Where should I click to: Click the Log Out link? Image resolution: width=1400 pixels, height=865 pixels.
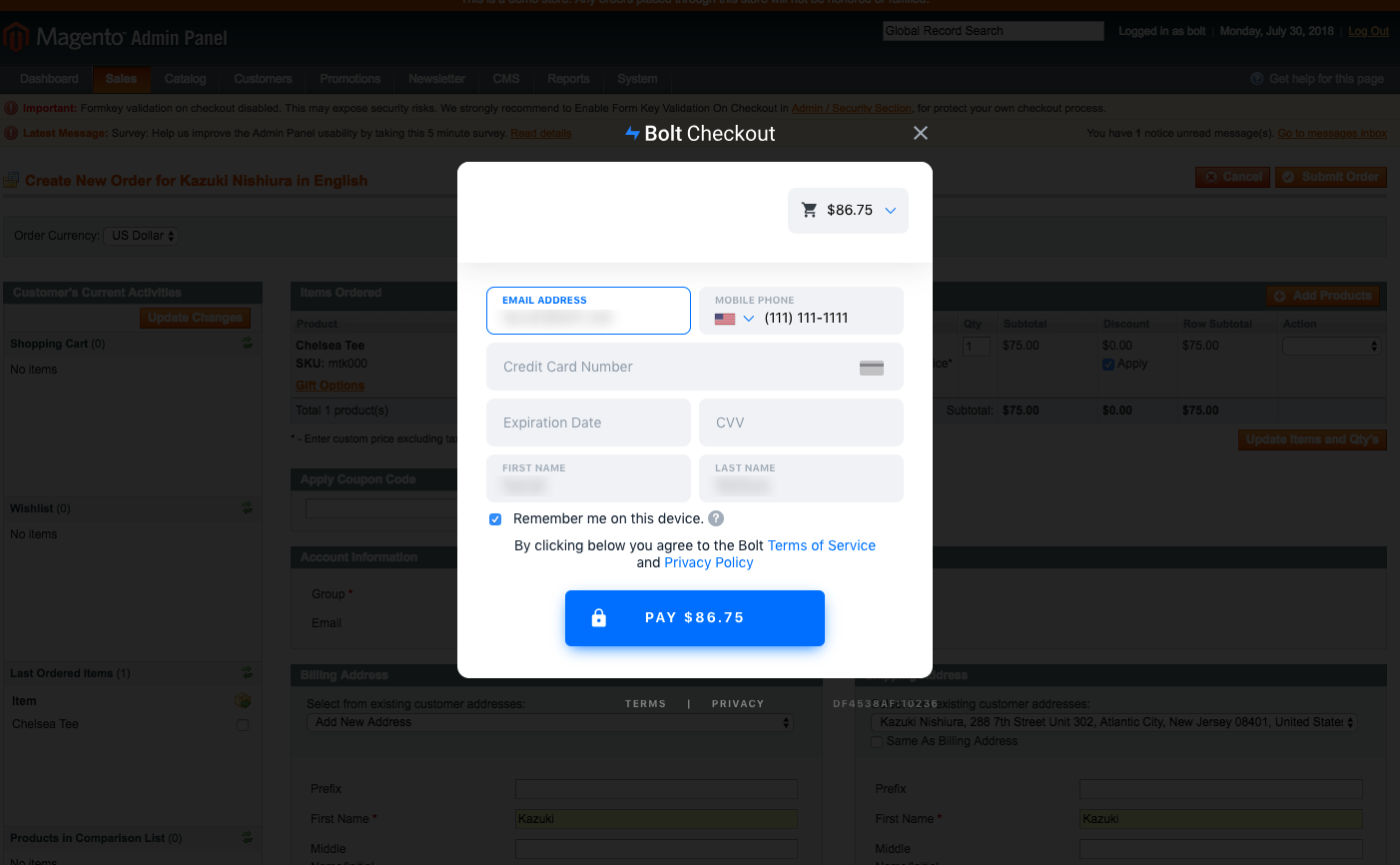[1368, 31]
